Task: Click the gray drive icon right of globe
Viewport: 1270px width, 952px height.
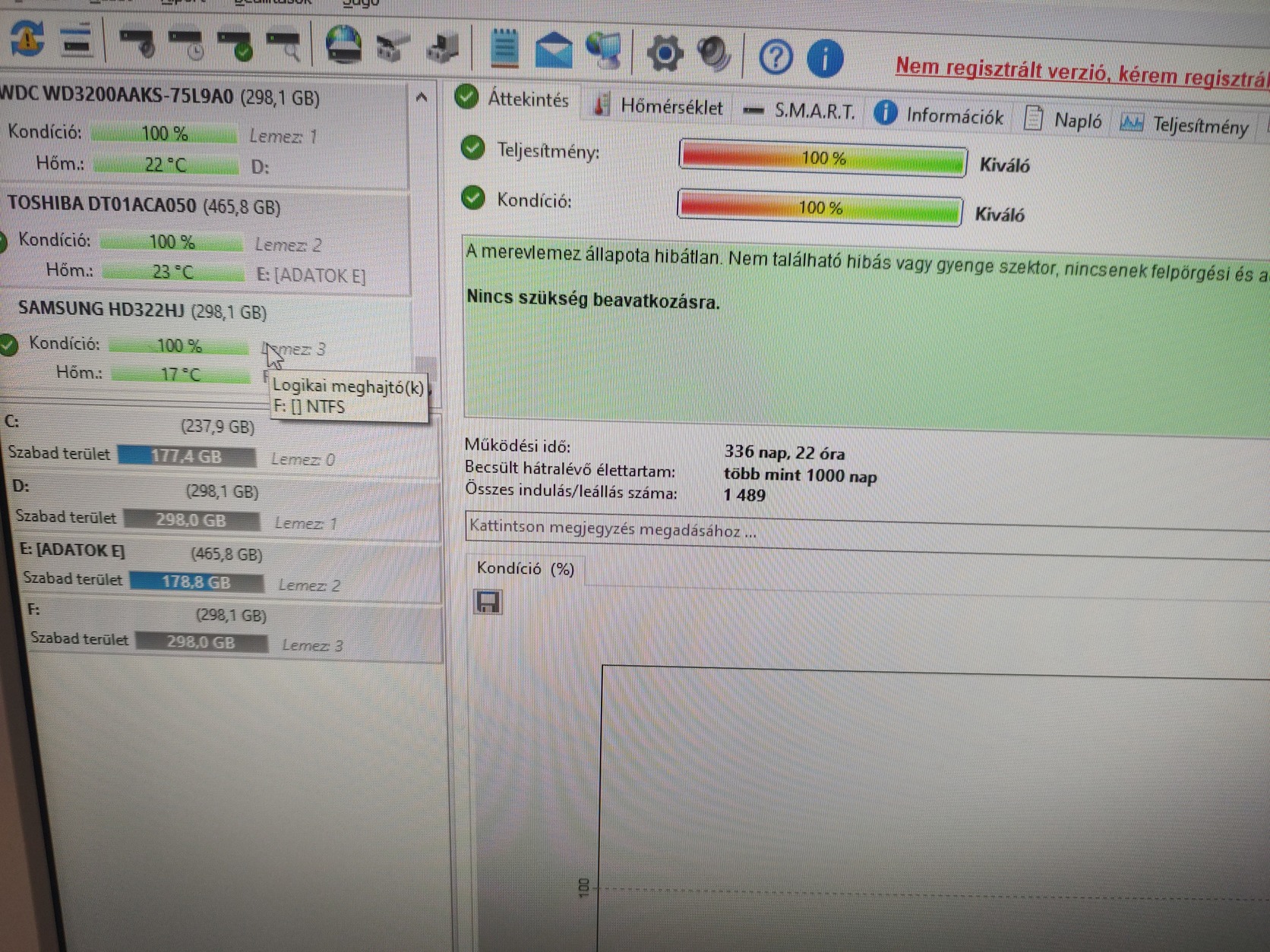Action: 393,48
